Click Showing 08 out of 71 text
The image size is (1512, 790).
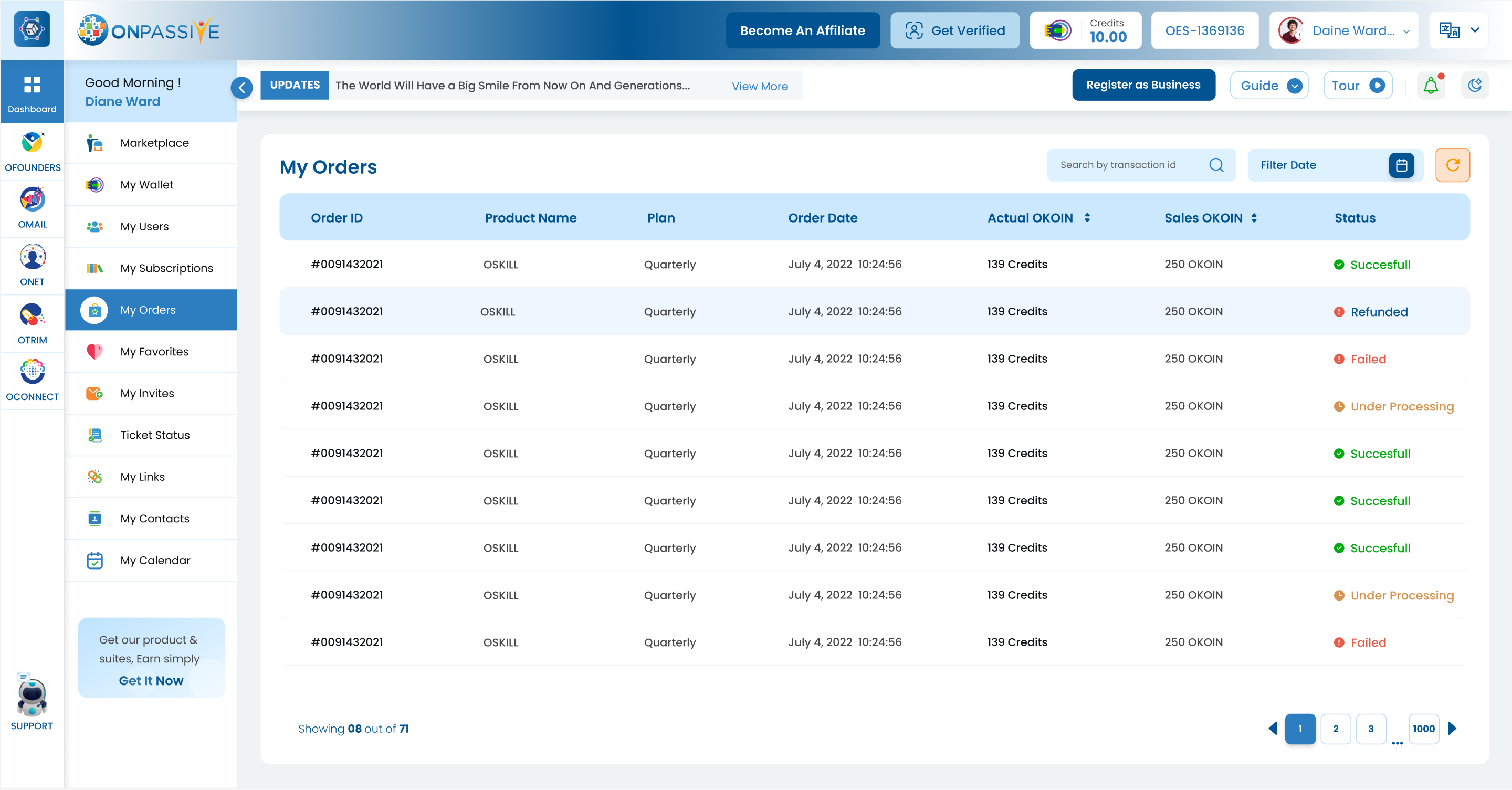[x=353, y=729]
